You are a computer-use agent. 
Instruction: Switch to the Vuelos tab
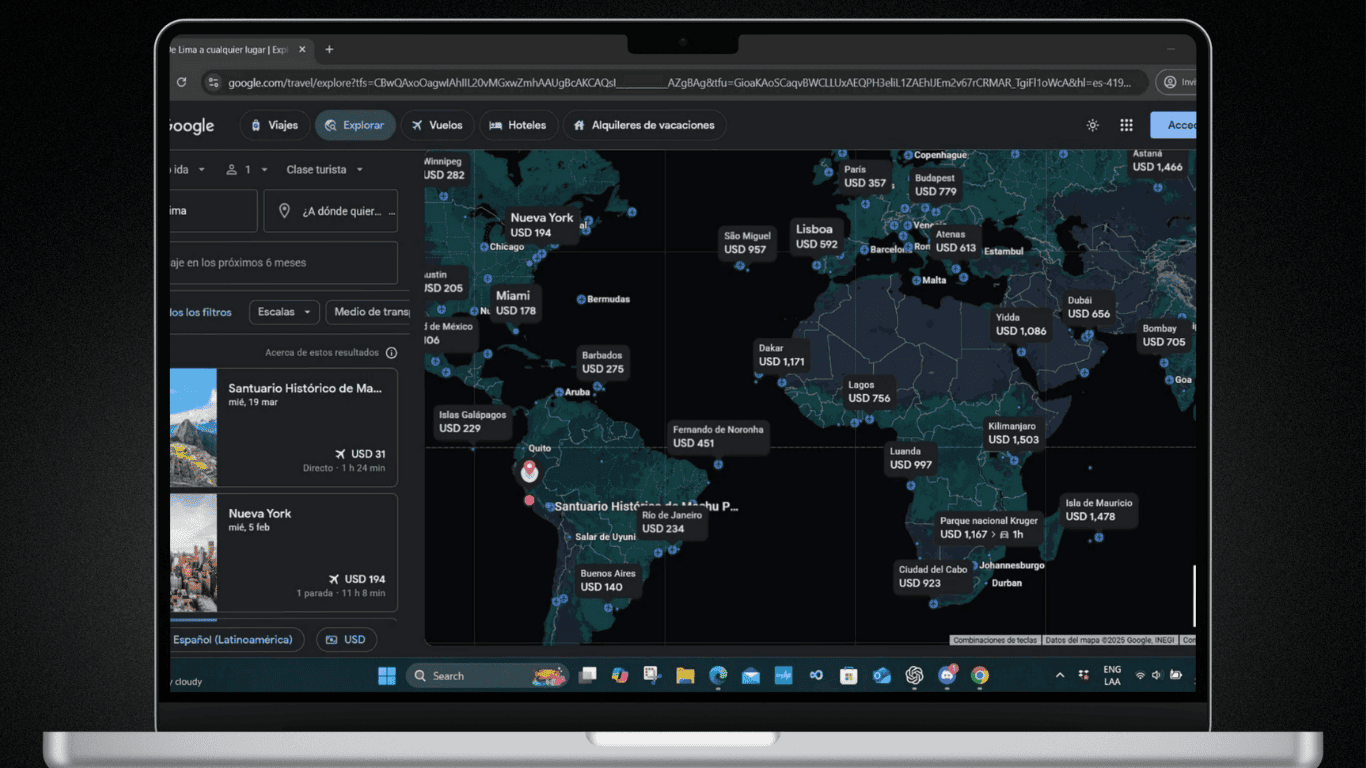pos(436,125)
